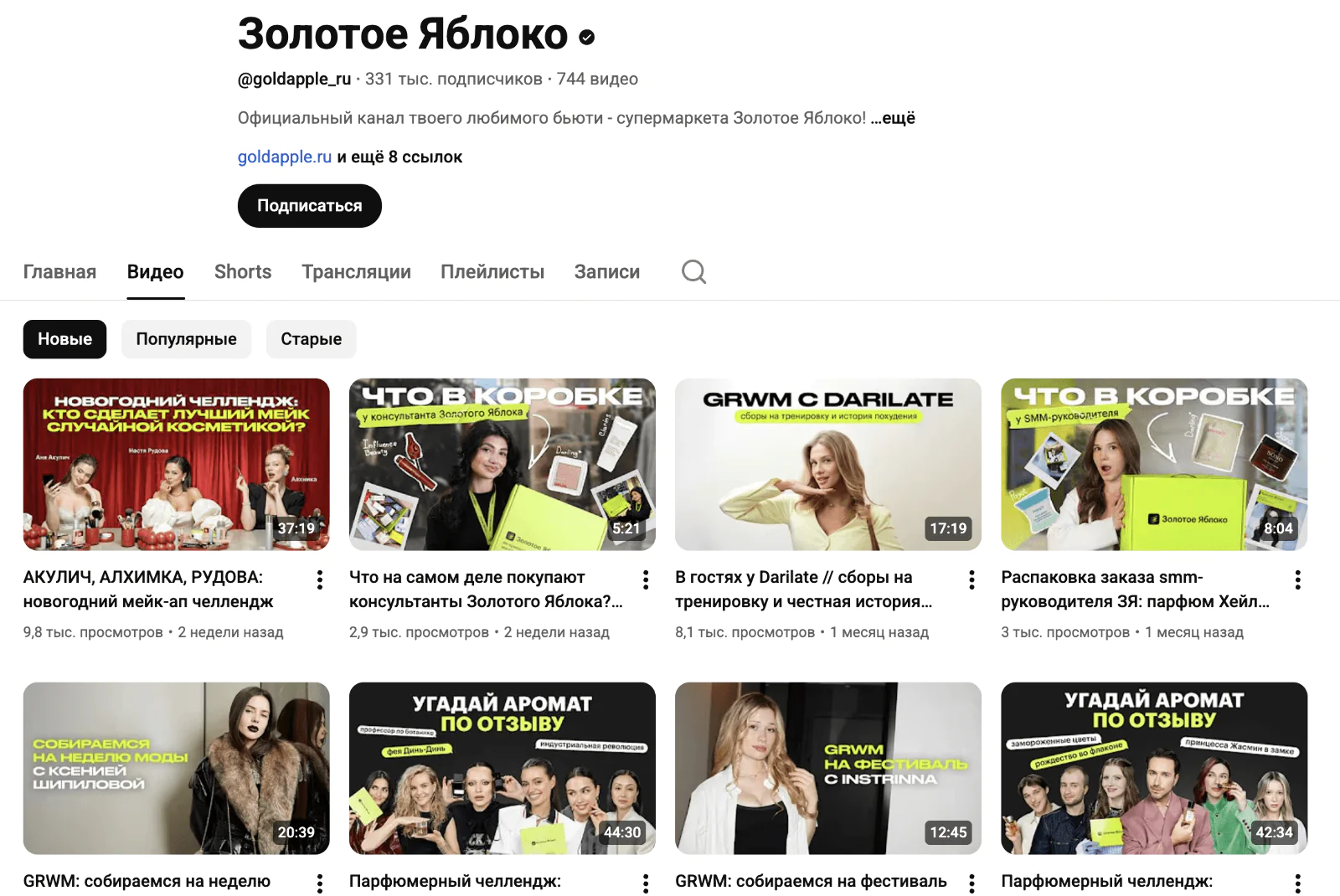Select the Новые sort filter chip

coord(64,339)
